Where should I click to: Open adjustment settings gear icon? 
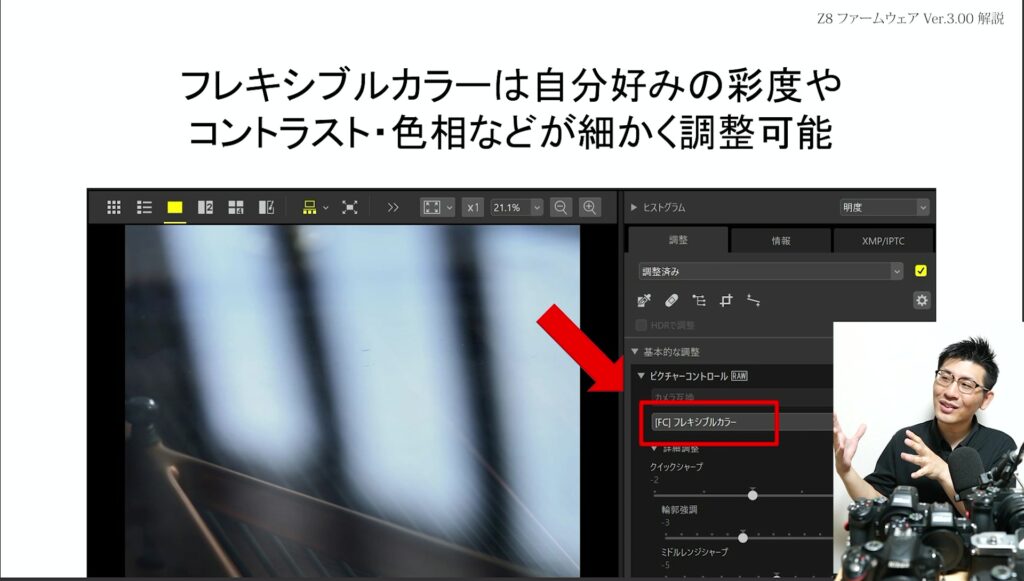pyautogui.click(x=921, y=300)
